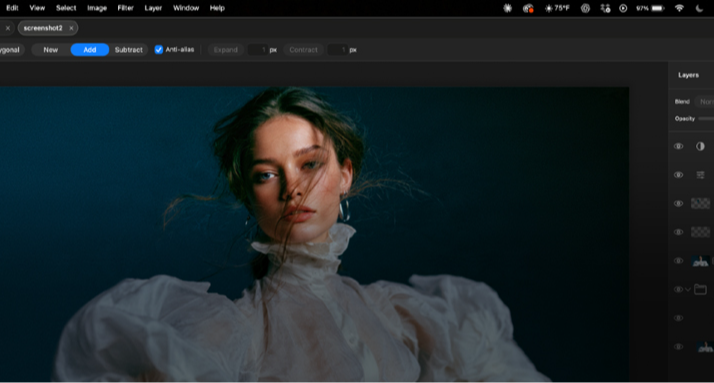Choose the New selection mode

[51, 50]
